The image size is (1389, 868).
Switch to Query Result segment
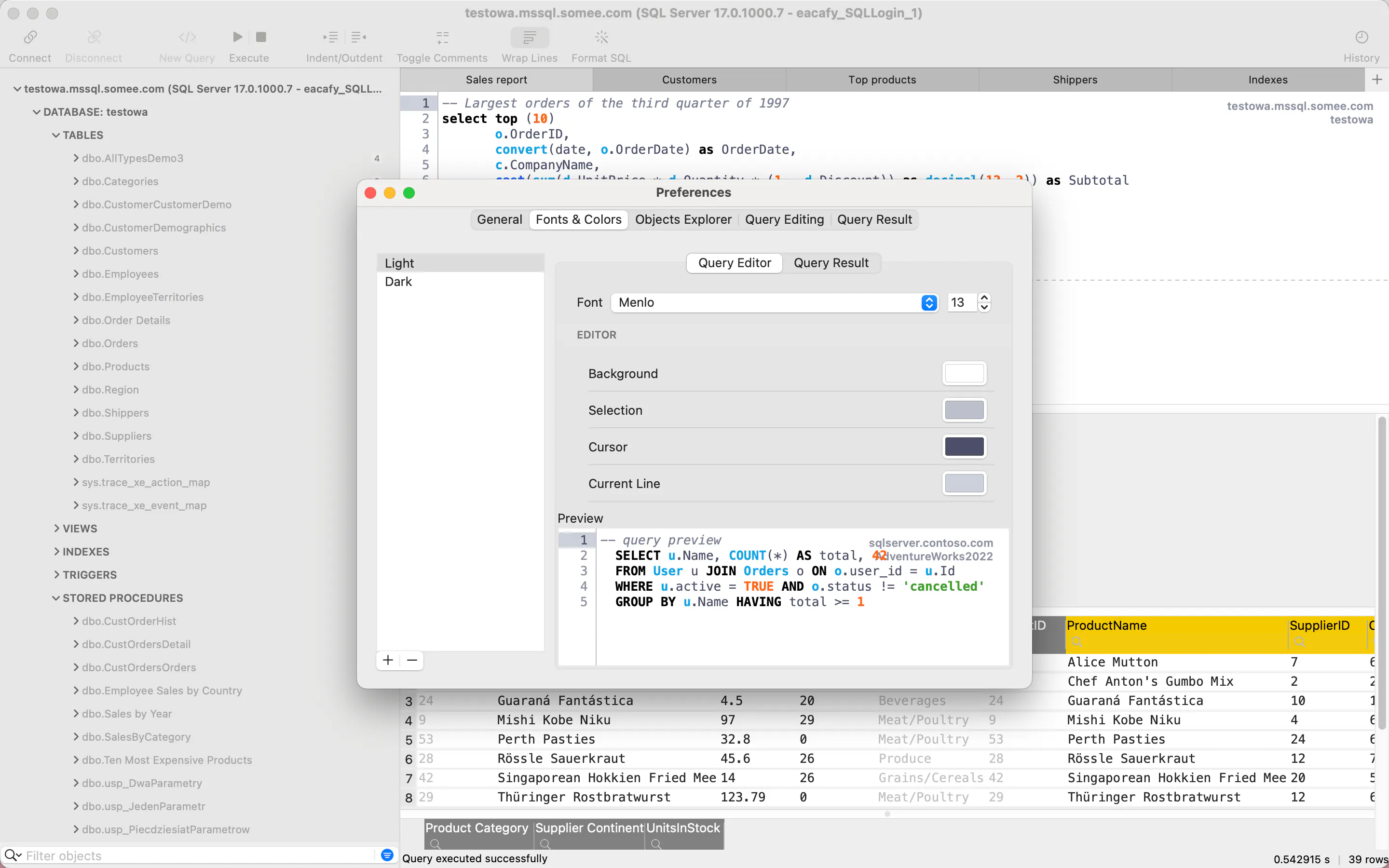pos(831,263)
